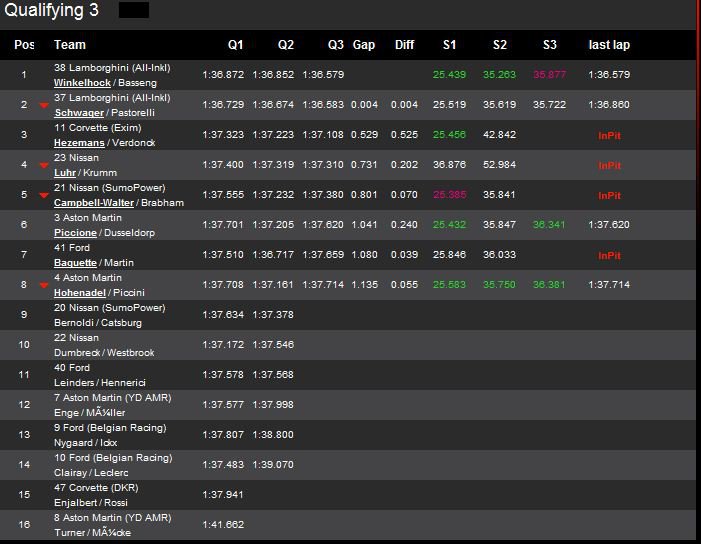Click InPit status in 41 Ford row
Screen dimensions: 701x544
pyautogui.click(x=609, y=255)
